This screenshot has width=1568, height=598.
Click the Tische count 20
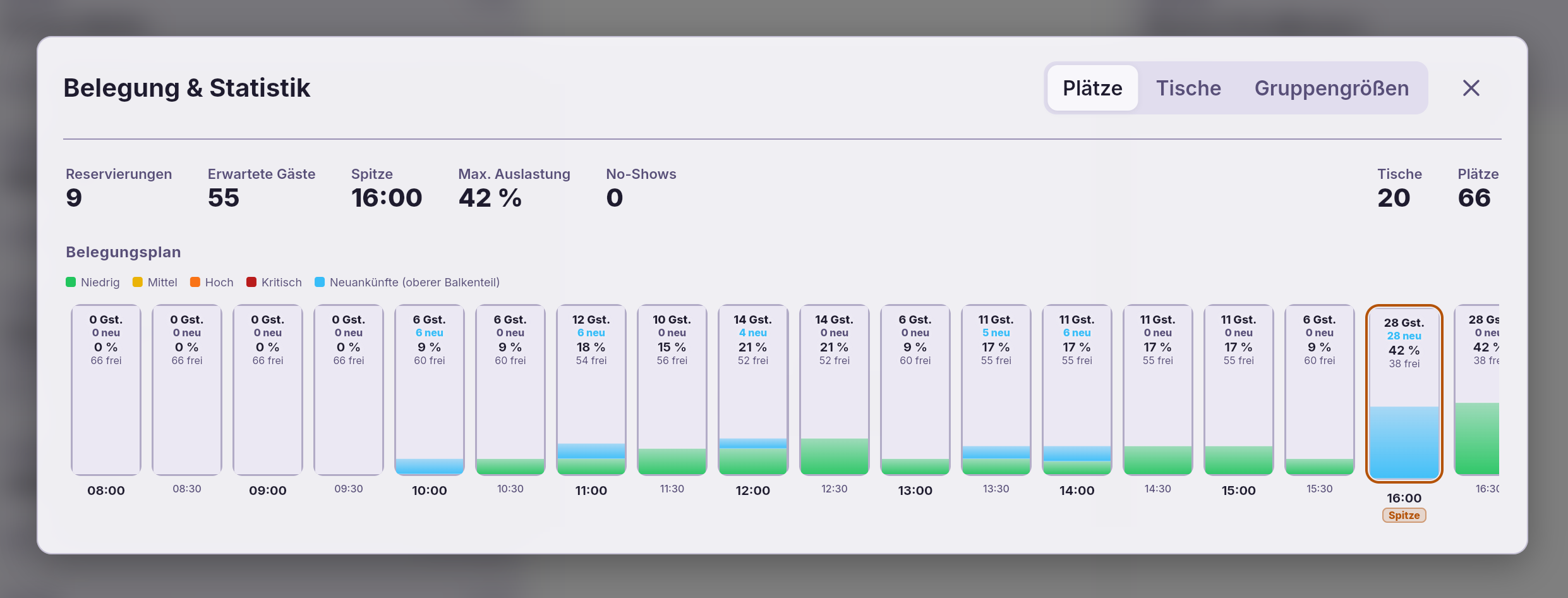(1394, 198)
